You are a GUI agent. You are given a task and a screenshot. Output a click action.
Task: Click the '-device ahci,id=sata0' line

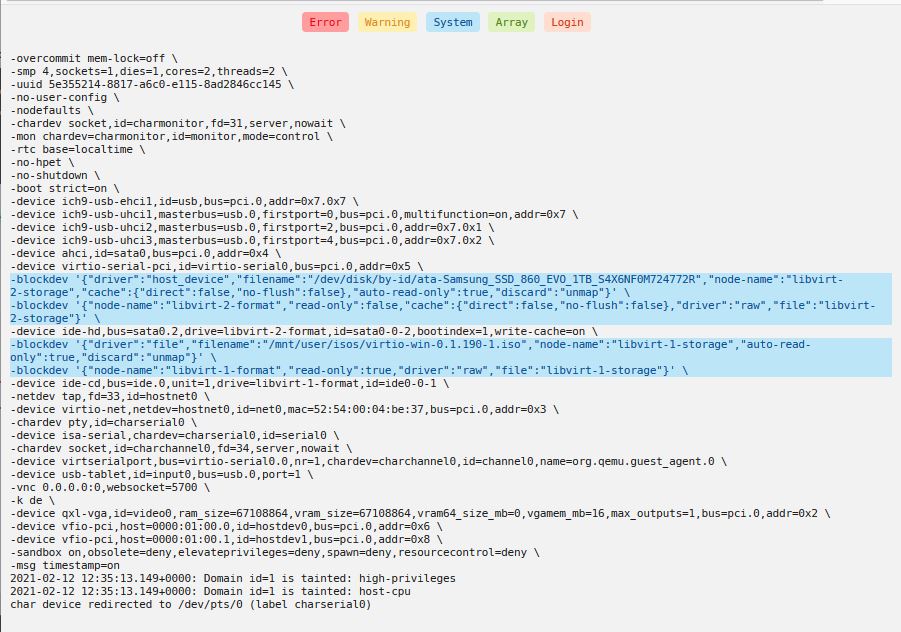(146, 253)
